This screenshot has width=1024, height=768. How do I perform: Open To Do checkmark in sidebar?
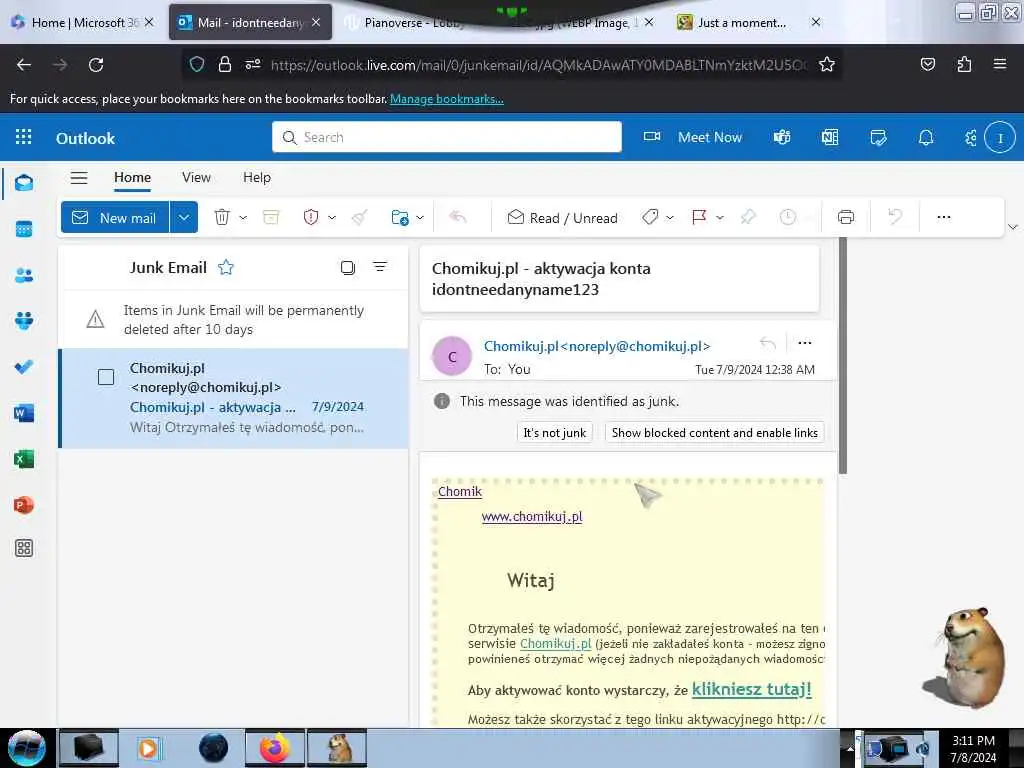coord(24,367)
